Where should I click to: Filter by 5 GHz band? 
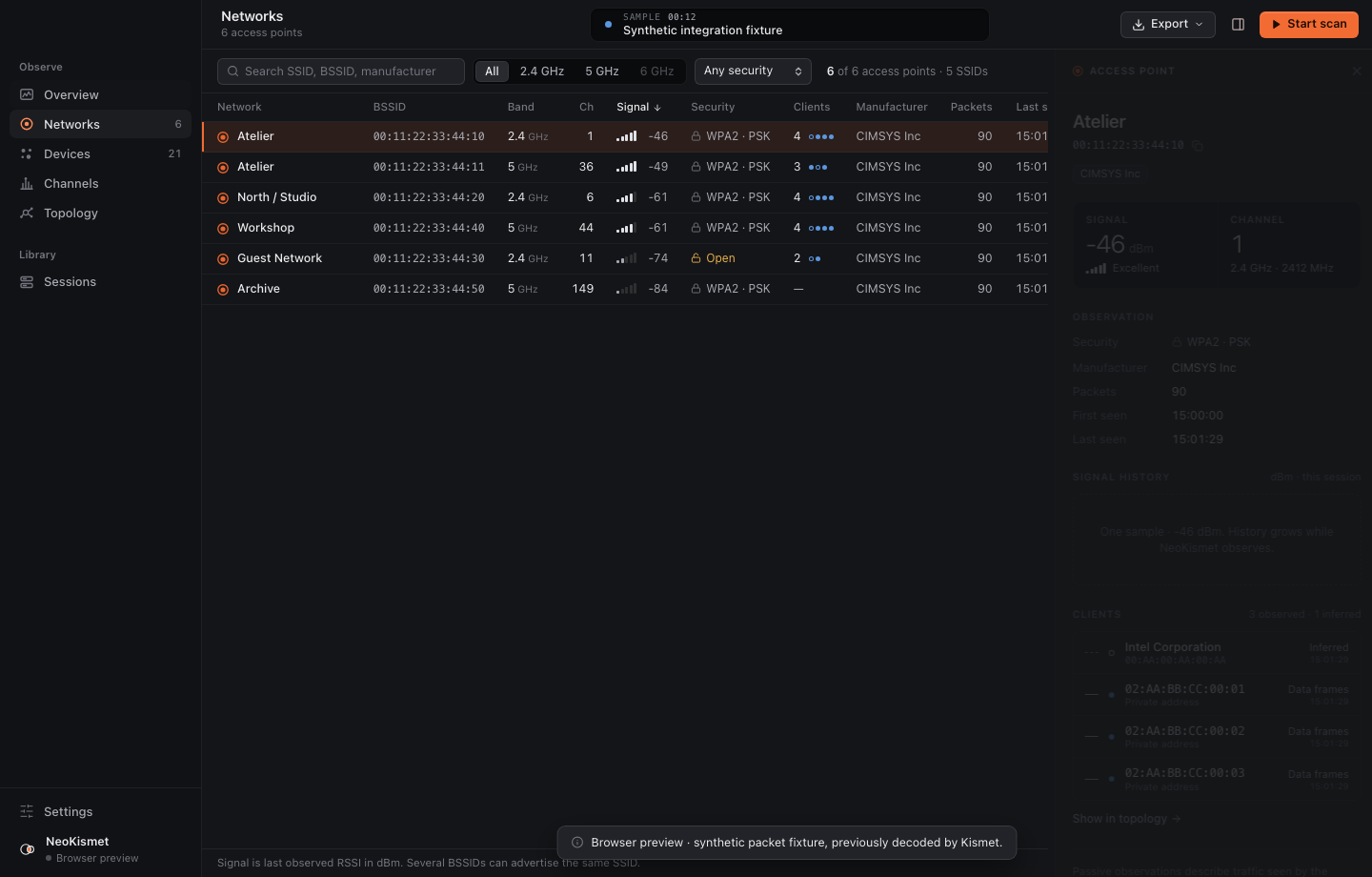602,71
